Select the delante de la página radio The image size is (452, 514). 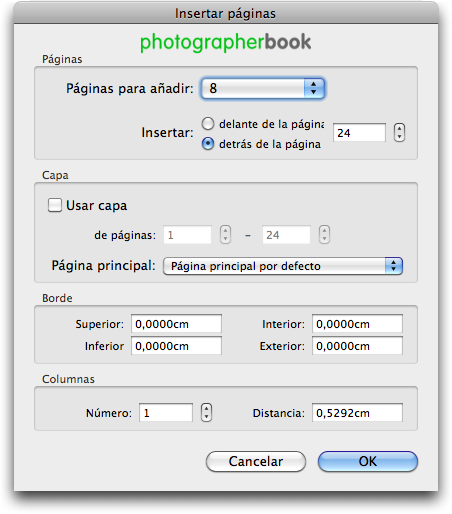click(208, 124)
